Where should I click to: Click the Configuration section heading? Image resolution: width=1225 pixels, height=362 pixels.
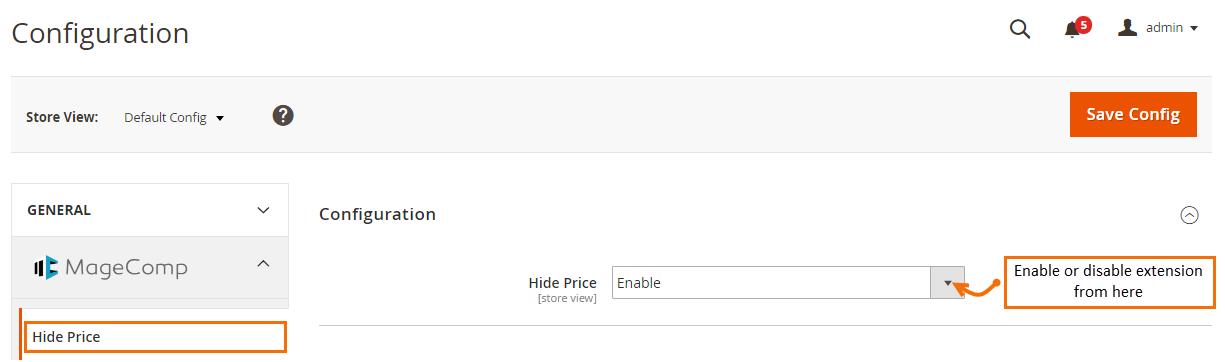(377, 214)
